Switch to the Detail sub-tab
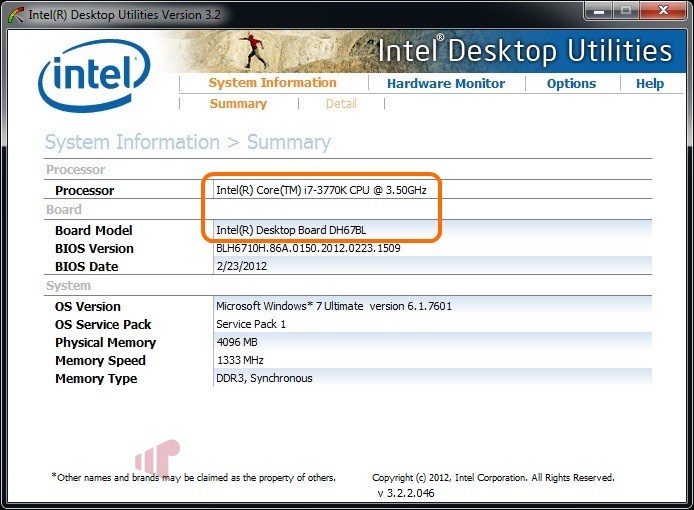Screen dimensions: 694x510 coord(341,104)
